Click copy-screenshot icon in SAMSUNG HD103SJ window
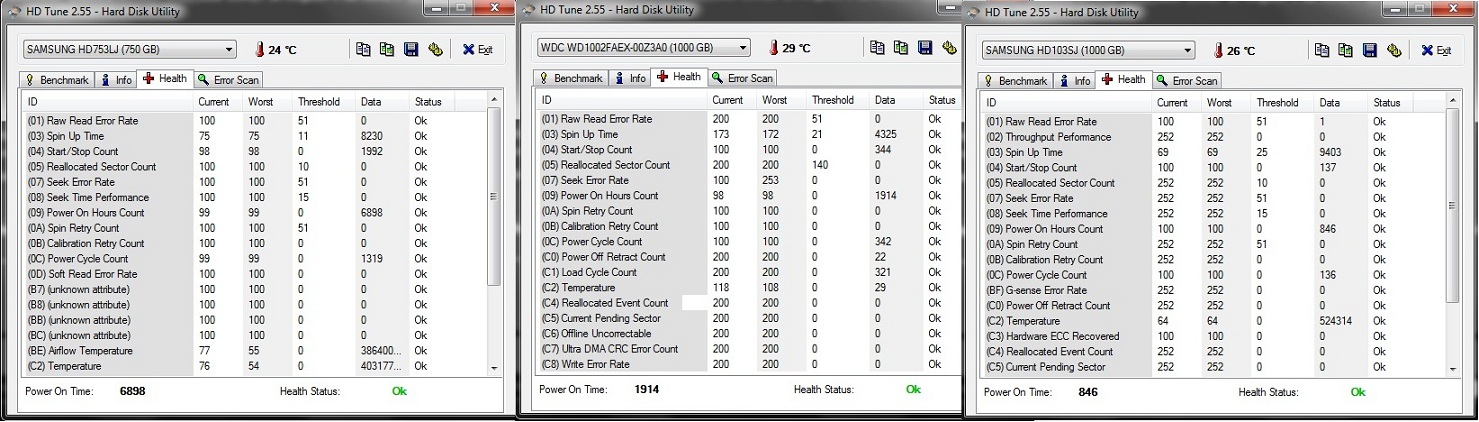Image resolution: width=1479 pixels, height=422 pixels. click(x=1345, y=50)
